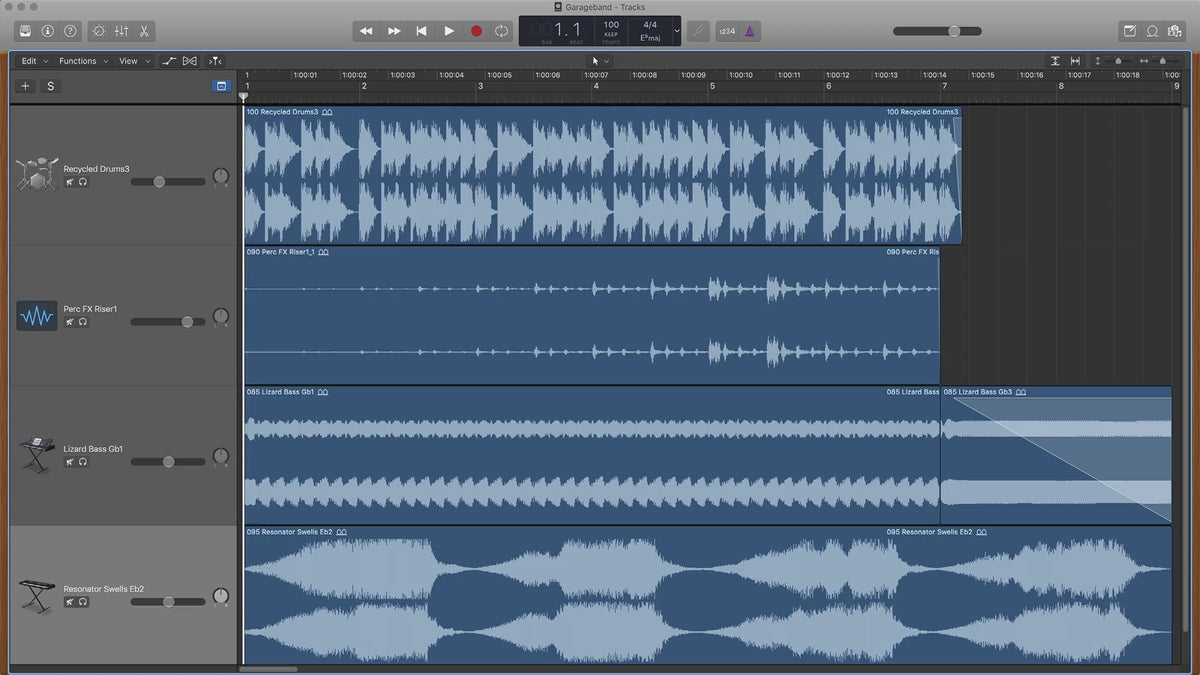Open the Note Pad panel

tap(1130, 31)
